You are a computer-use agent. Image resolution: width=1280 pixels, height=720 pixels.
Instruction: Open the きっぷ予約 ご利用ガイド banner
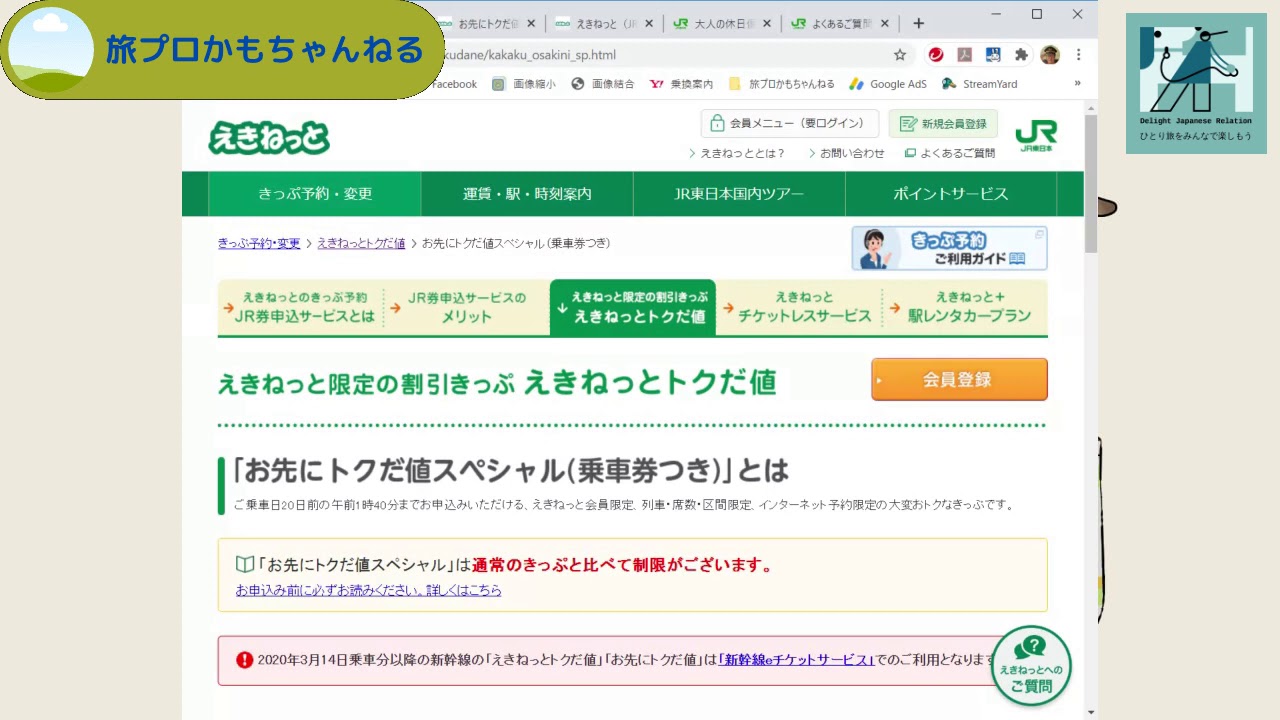point(949,248)
